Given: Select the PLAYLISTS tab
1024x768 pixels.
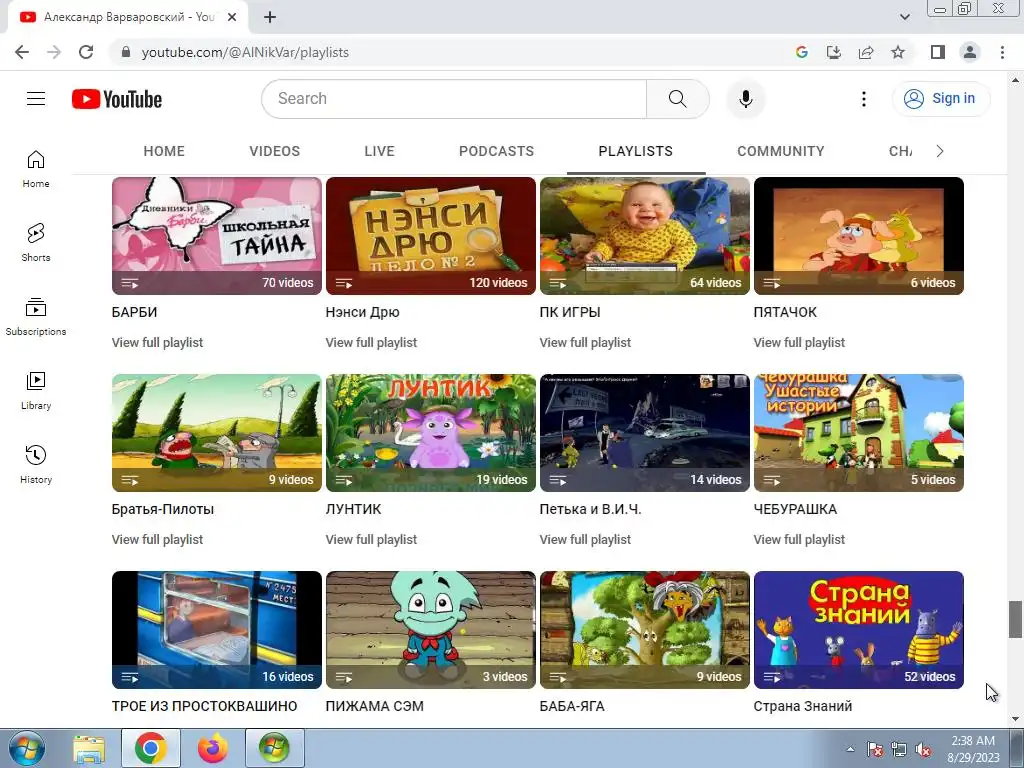Looking at the screenshot, I should click(635, 151).
